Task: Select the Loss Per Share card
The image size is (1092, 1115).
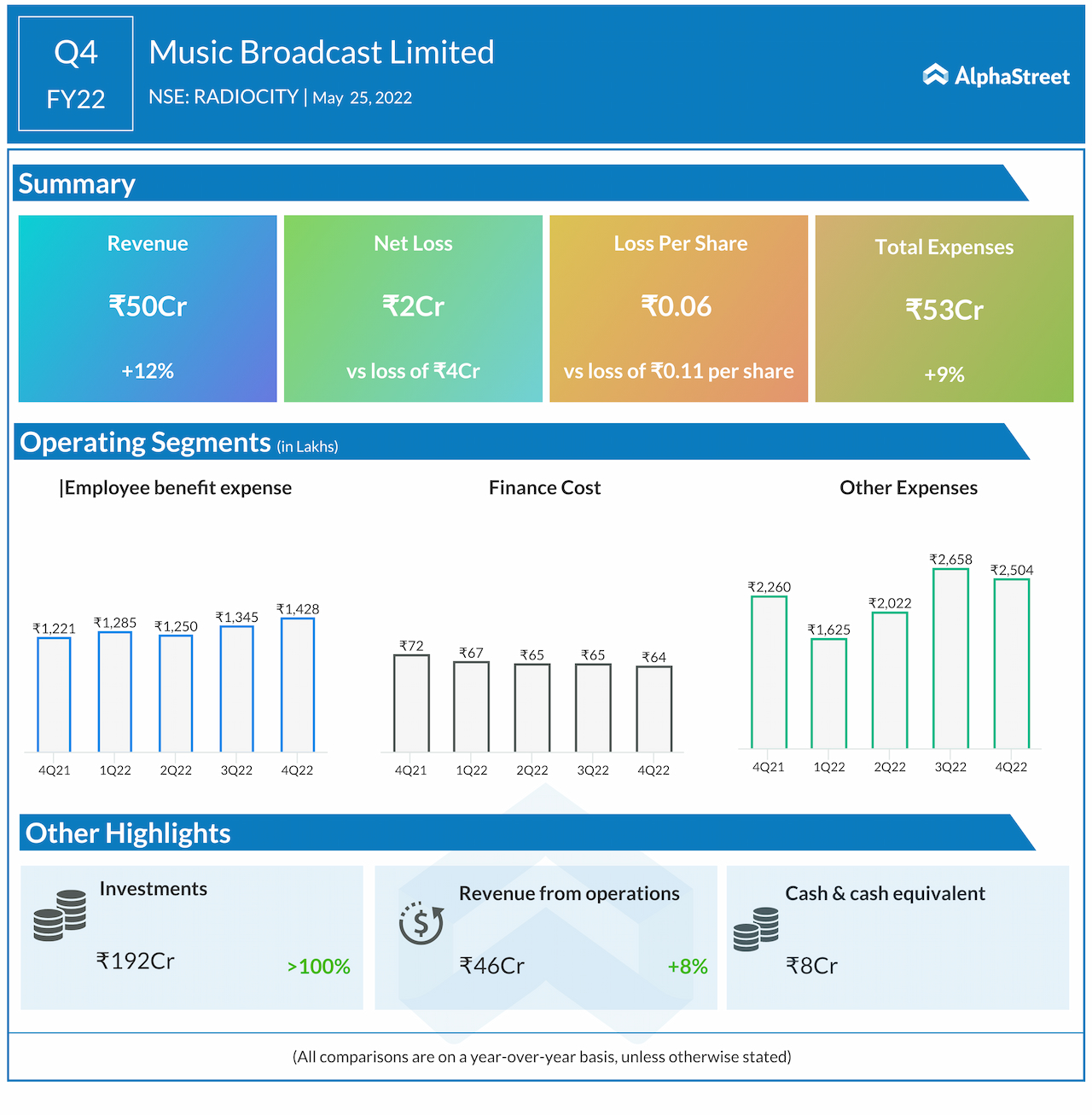Action: tap(678, 308)
